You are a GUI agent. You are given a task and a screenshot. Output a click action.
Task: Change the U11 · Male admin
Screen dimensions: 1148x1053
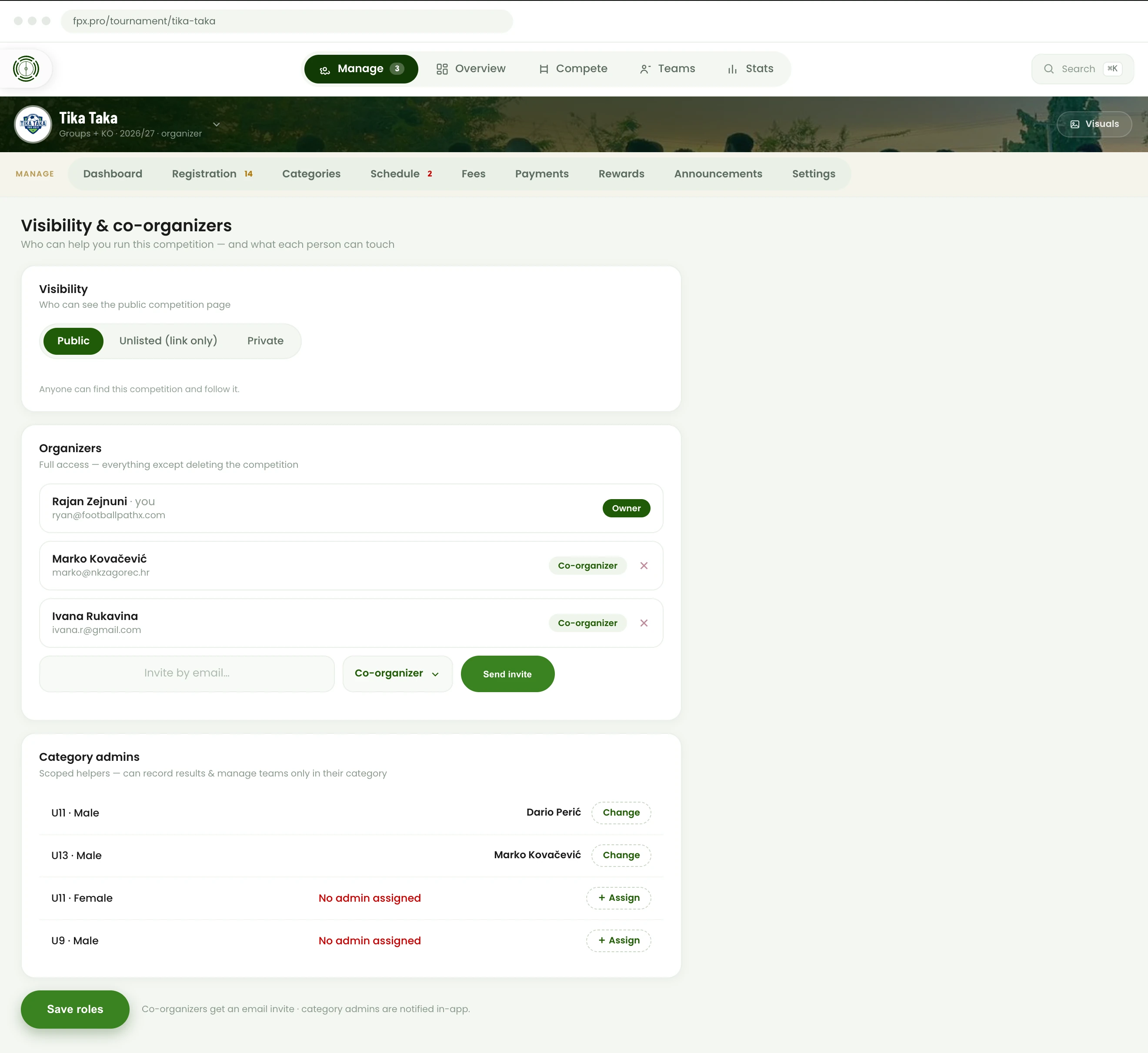[x=621, y=813]
